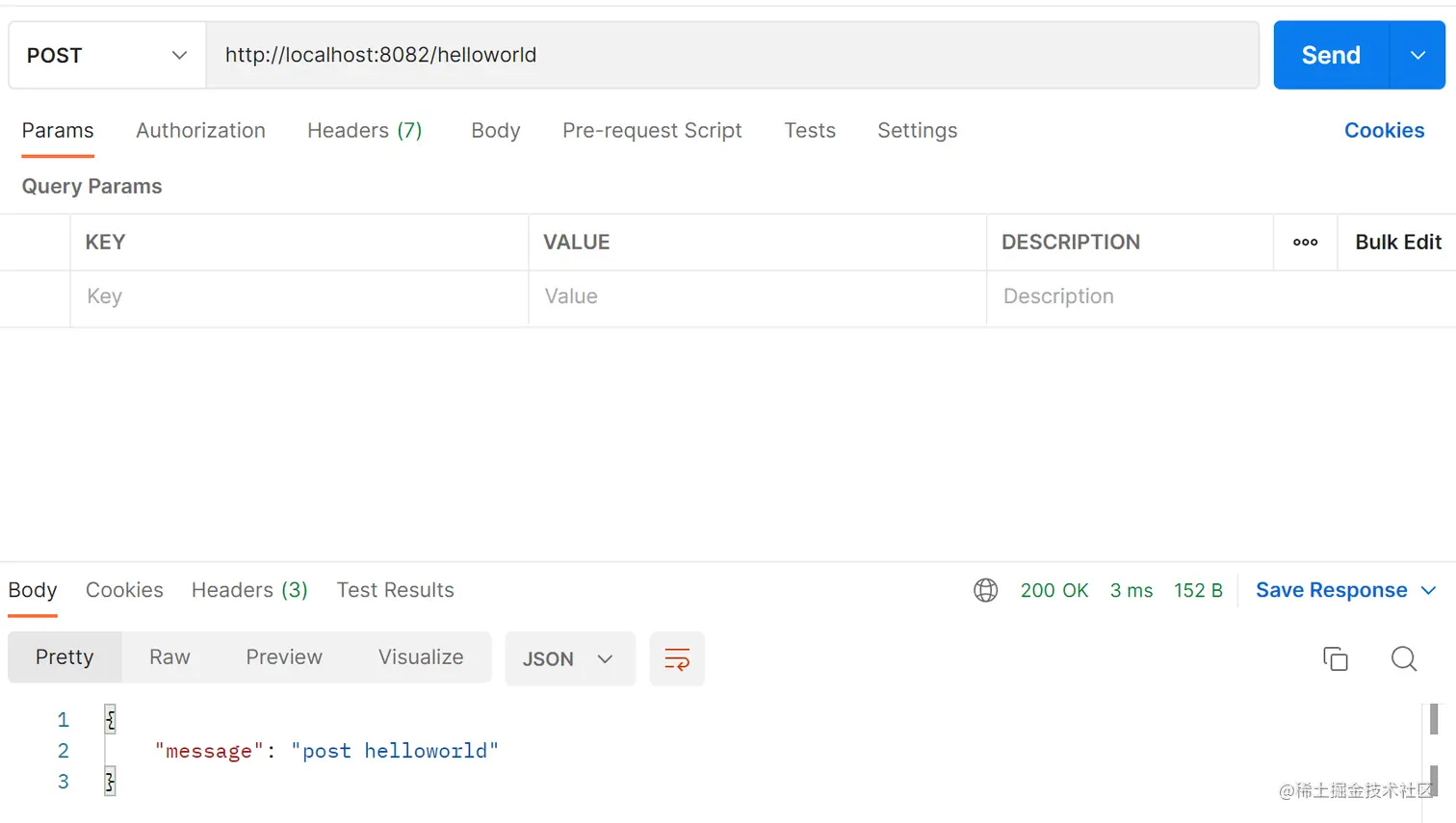
Task: Click the network globe icon
Action: (x=986, y=590)
